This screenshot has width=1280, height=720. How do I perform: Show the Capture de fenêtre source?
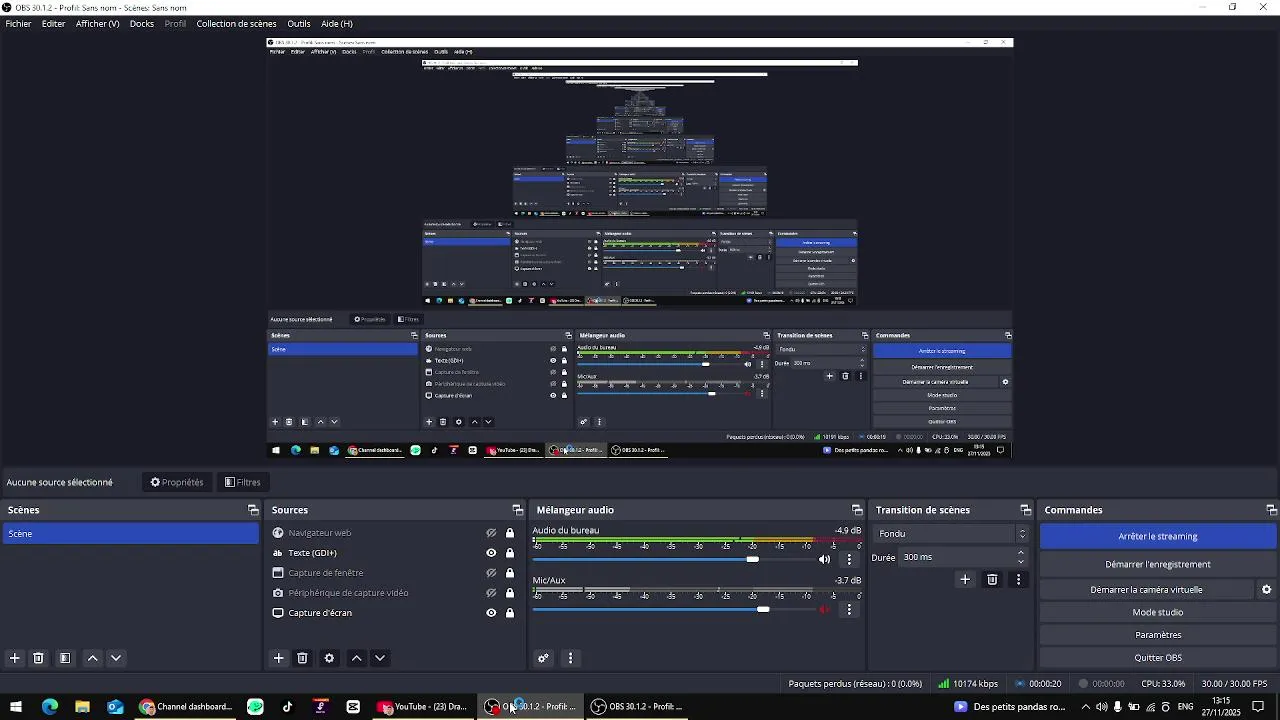click(x=491, y=573)
